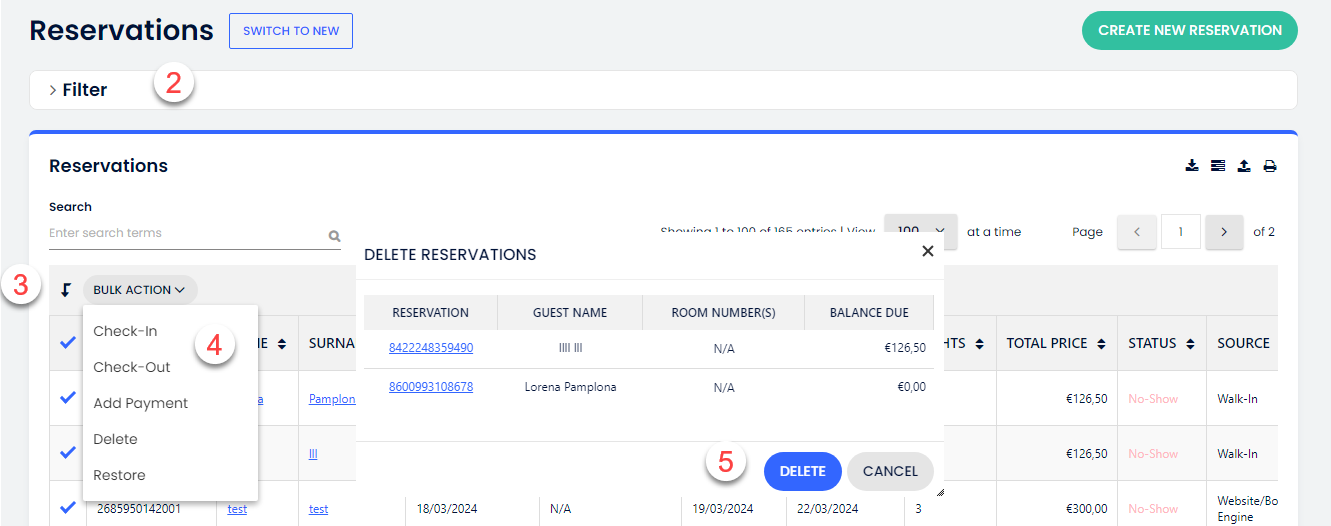Go to the next page of results
This screenshot has width=1331, height=526.
click(1224, 232)
